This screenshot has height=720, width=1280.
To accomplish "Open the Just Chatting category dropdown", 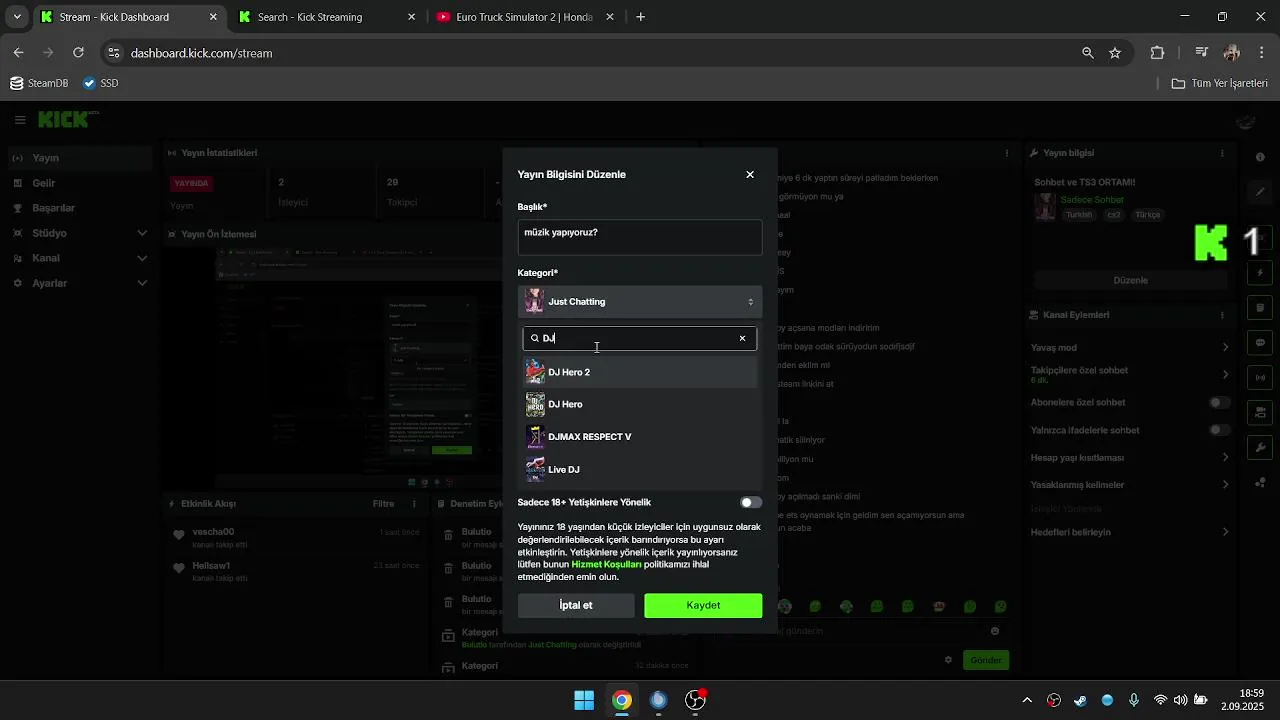I will (x=640, y=301).
